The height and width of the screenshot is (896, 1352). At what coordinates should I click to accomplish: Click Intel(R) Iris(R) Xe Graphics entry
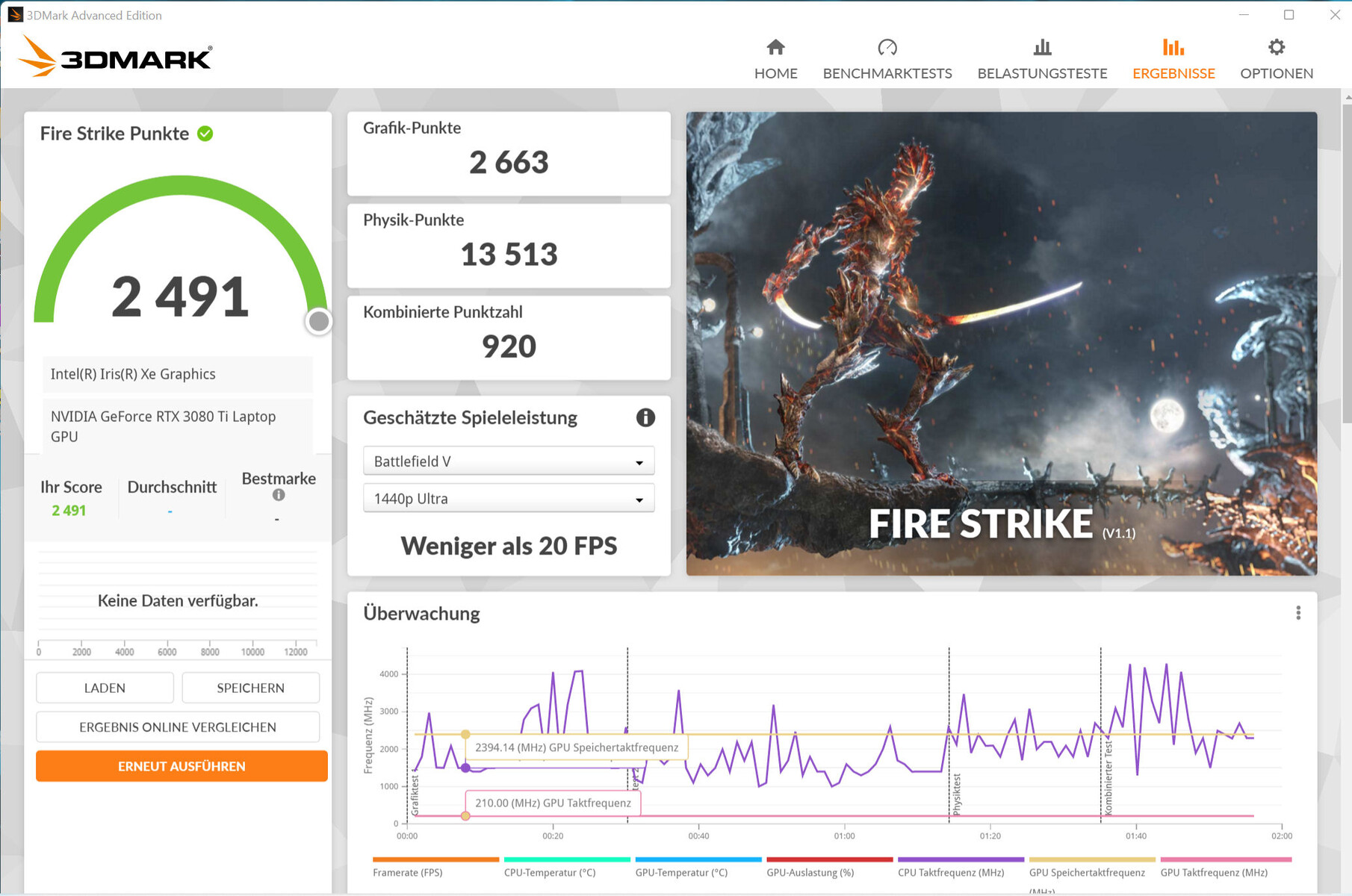point(178,374)
